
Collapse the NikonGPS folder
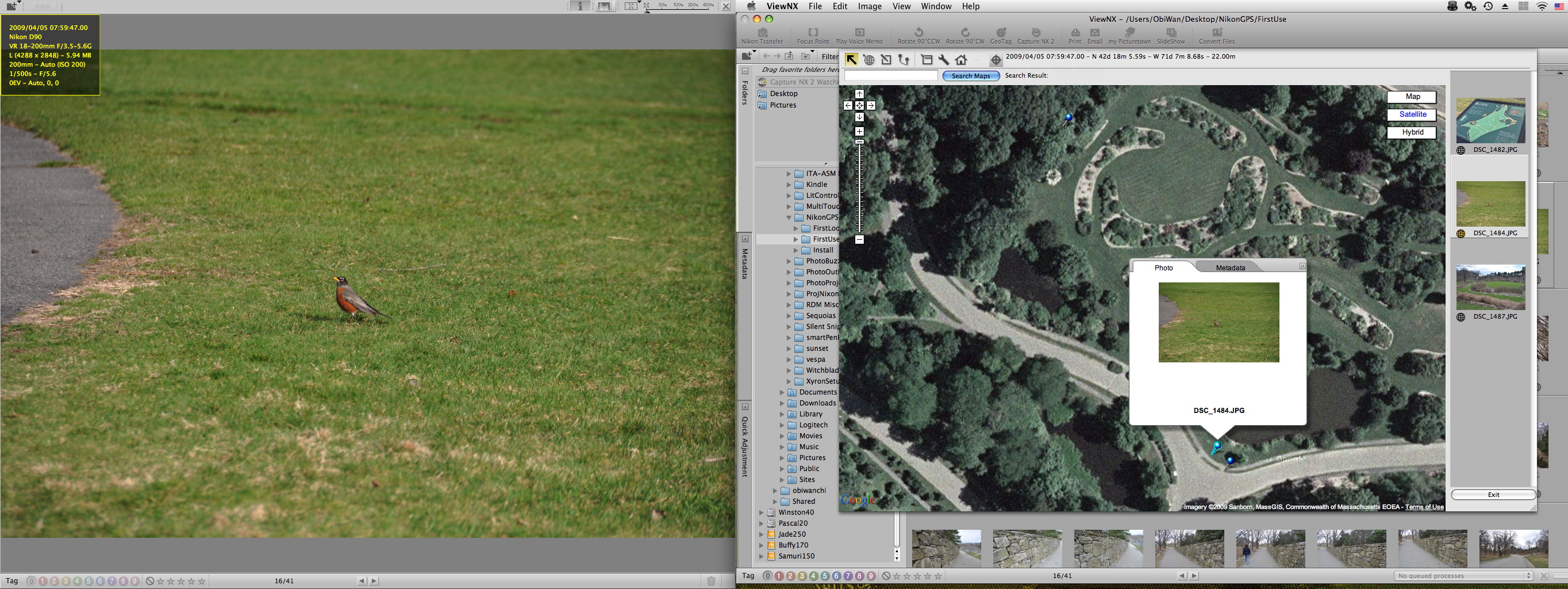[789, 217]
